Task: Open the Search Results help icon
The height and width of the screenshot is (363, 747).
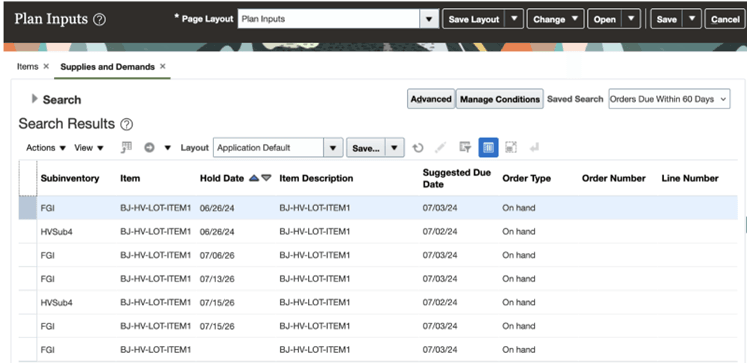Action: [126, 125]
